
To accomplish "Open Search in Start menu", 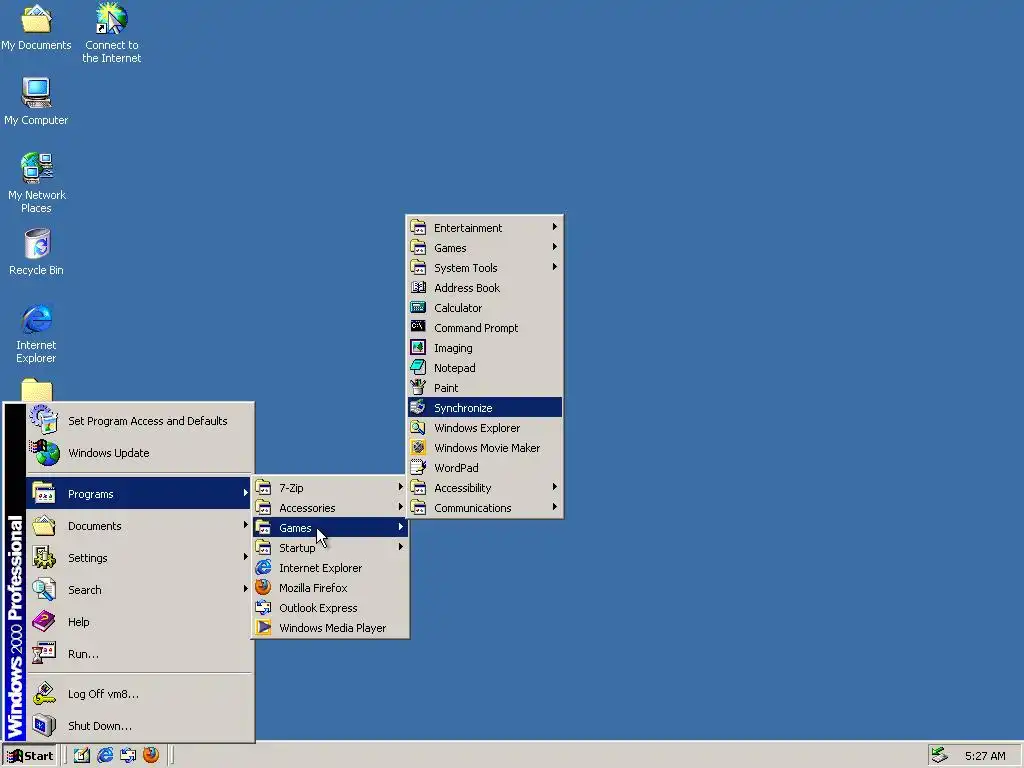I will click(x=139, y=590).
